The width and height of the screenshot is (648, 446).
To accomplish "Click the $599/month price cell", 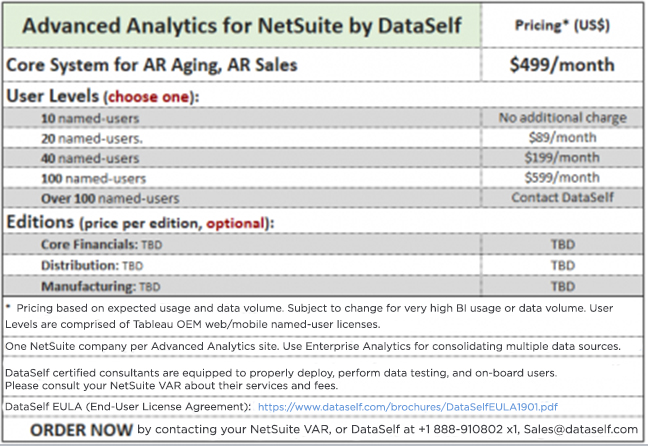I will coord(562,178).
